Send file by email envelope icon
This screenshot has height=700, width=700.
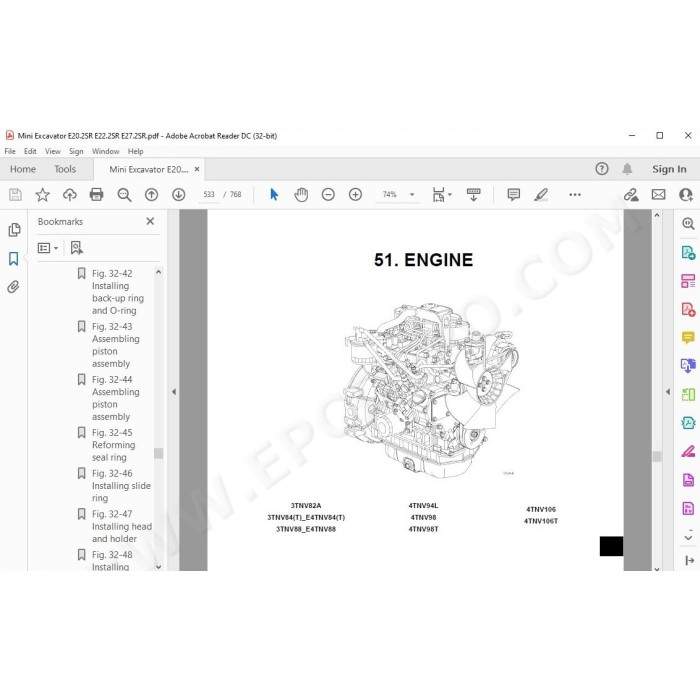tap(658, 195)
